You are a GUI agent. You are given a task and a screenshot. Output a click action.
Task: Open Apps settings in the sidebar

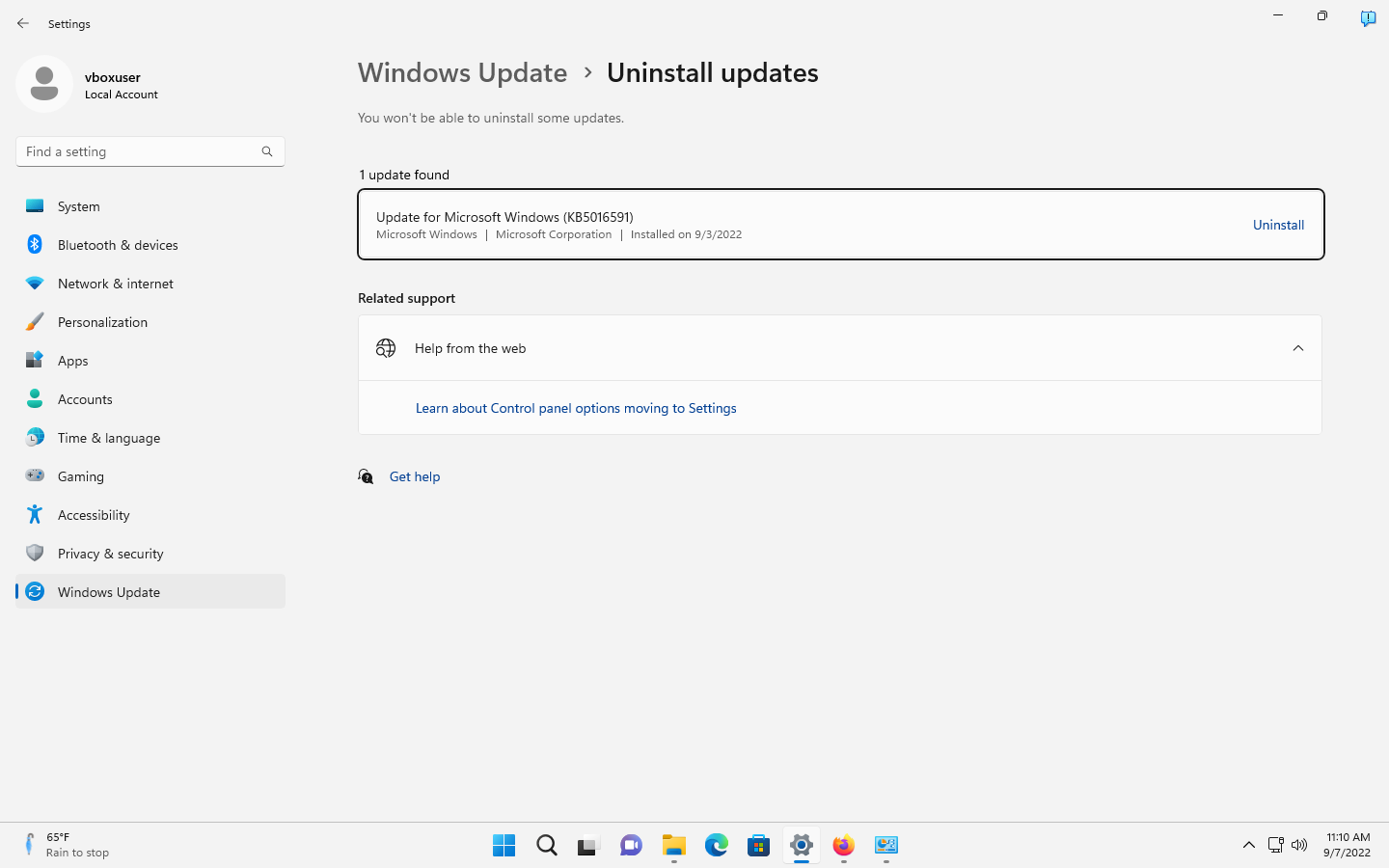coord(71,360)
